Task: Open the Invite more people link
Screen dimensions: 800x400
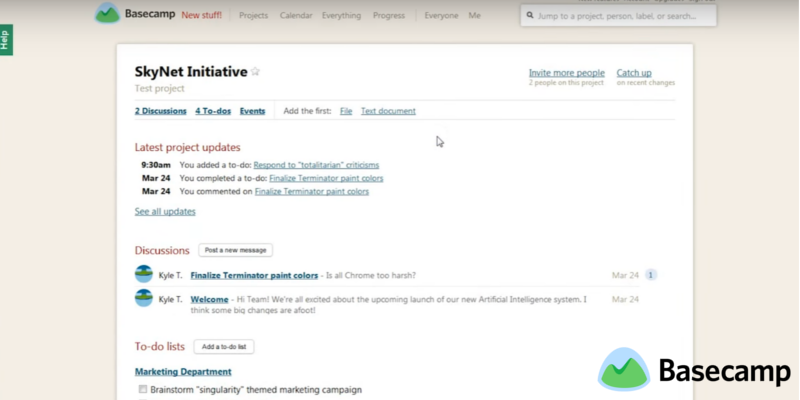Action: tap(566, 73)
